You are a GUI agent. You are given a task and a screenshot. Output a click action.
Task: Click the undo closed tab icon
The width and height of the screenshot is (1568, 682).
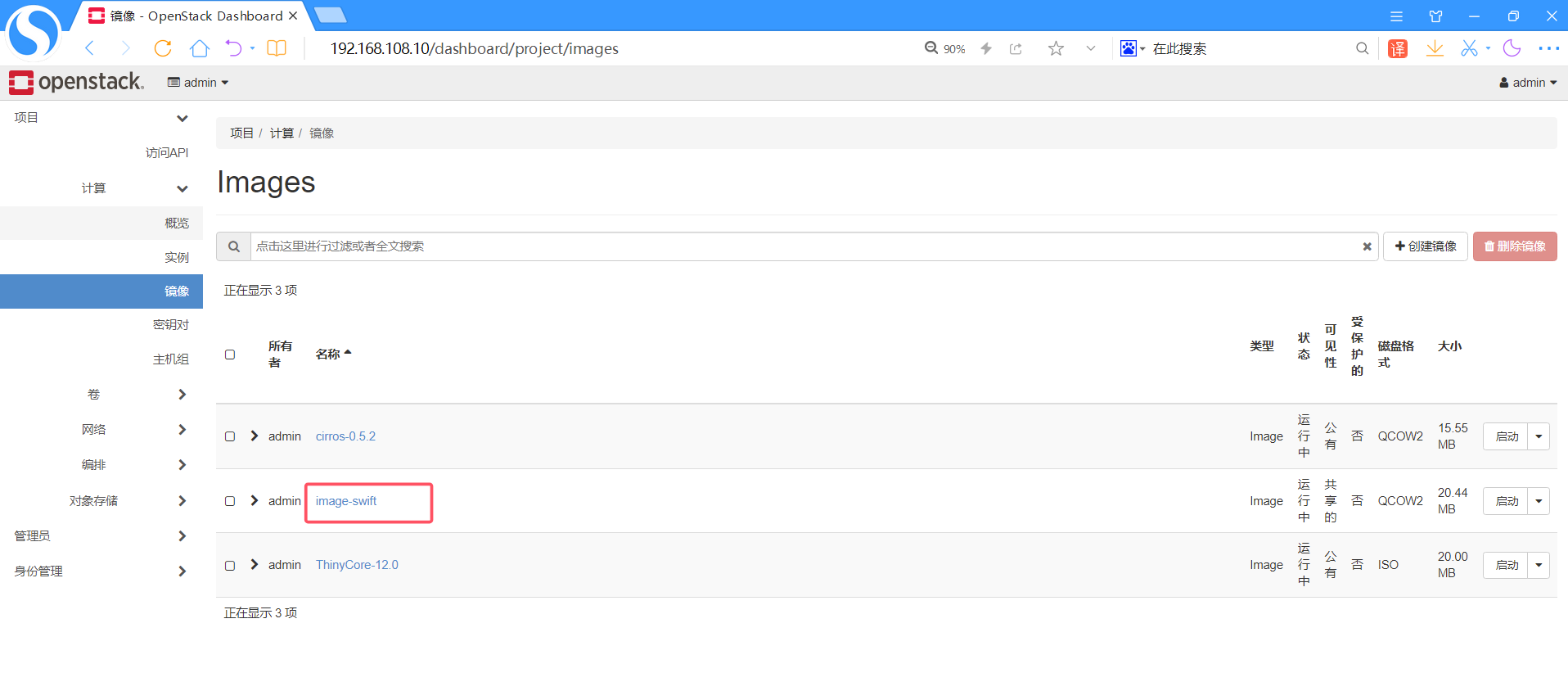[234, 48]
